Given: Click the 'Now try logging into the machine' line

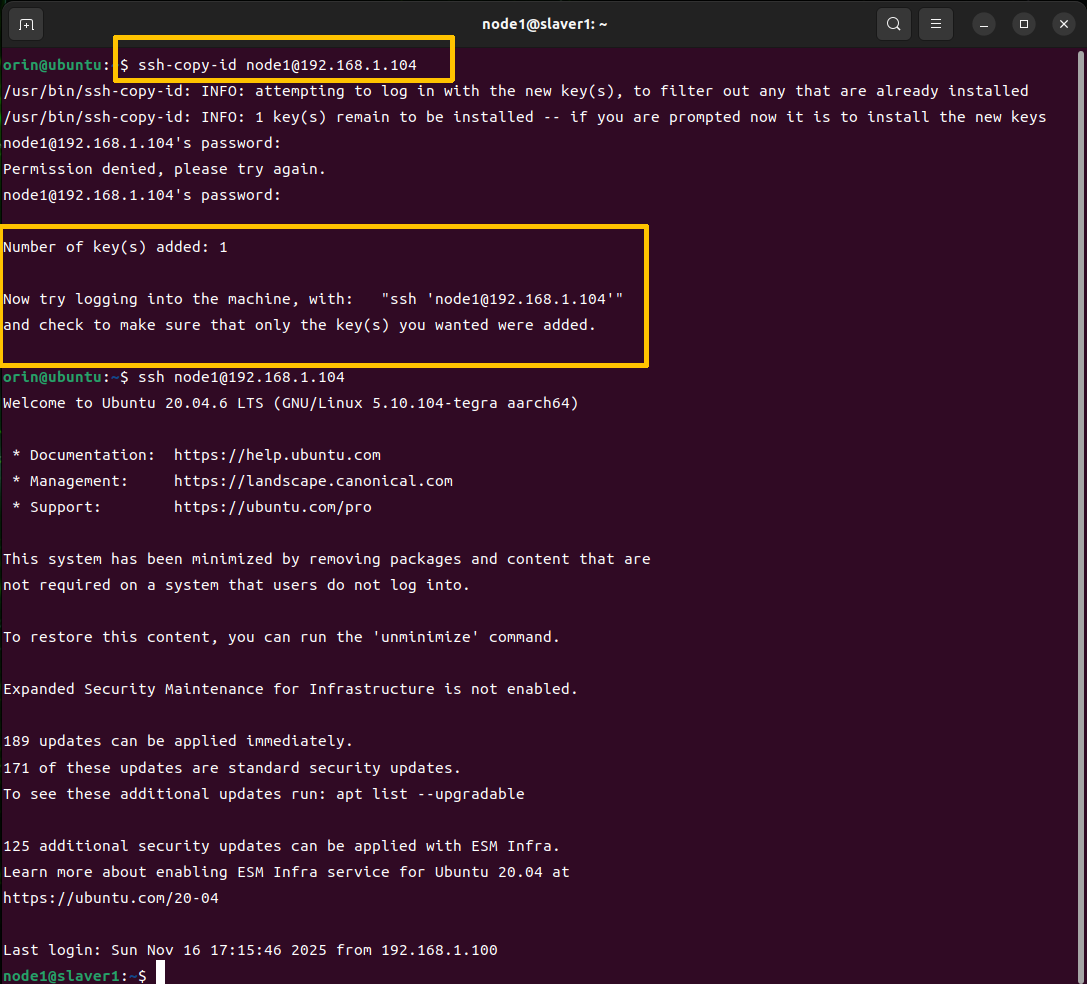Looking at the screenshot, I should (x=313, y=299).
